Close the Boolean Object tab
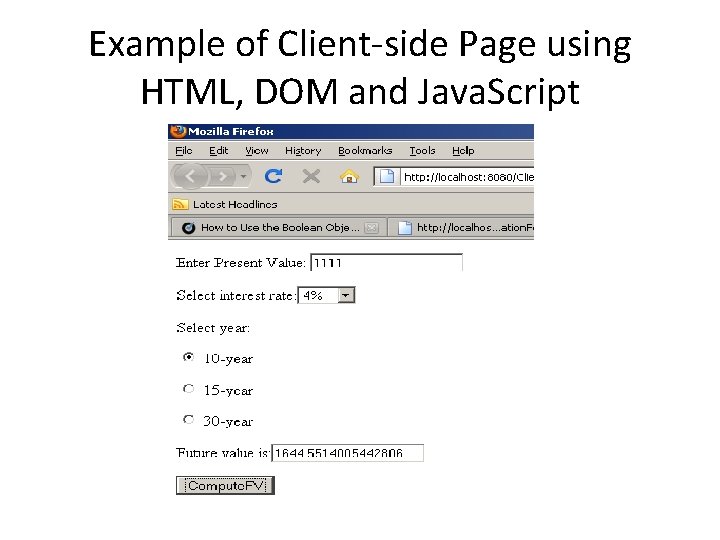The height and width of the screenshot is (540, 720). tap(371, 228)
